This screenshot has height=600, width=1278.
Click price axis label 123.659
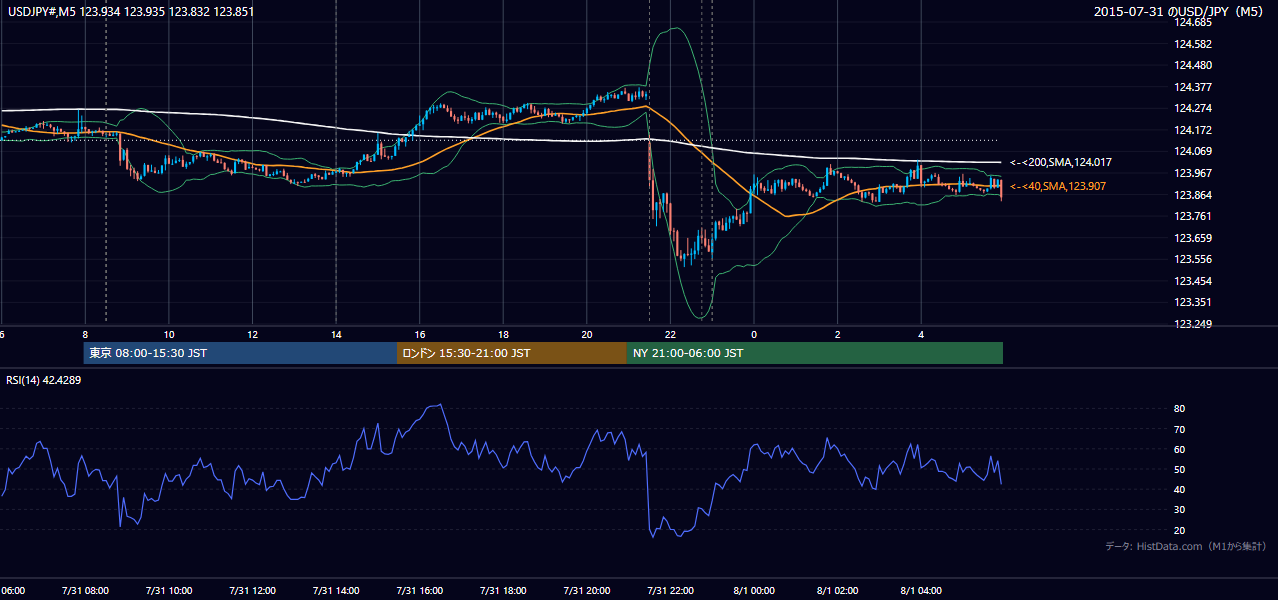(1194, 238)
